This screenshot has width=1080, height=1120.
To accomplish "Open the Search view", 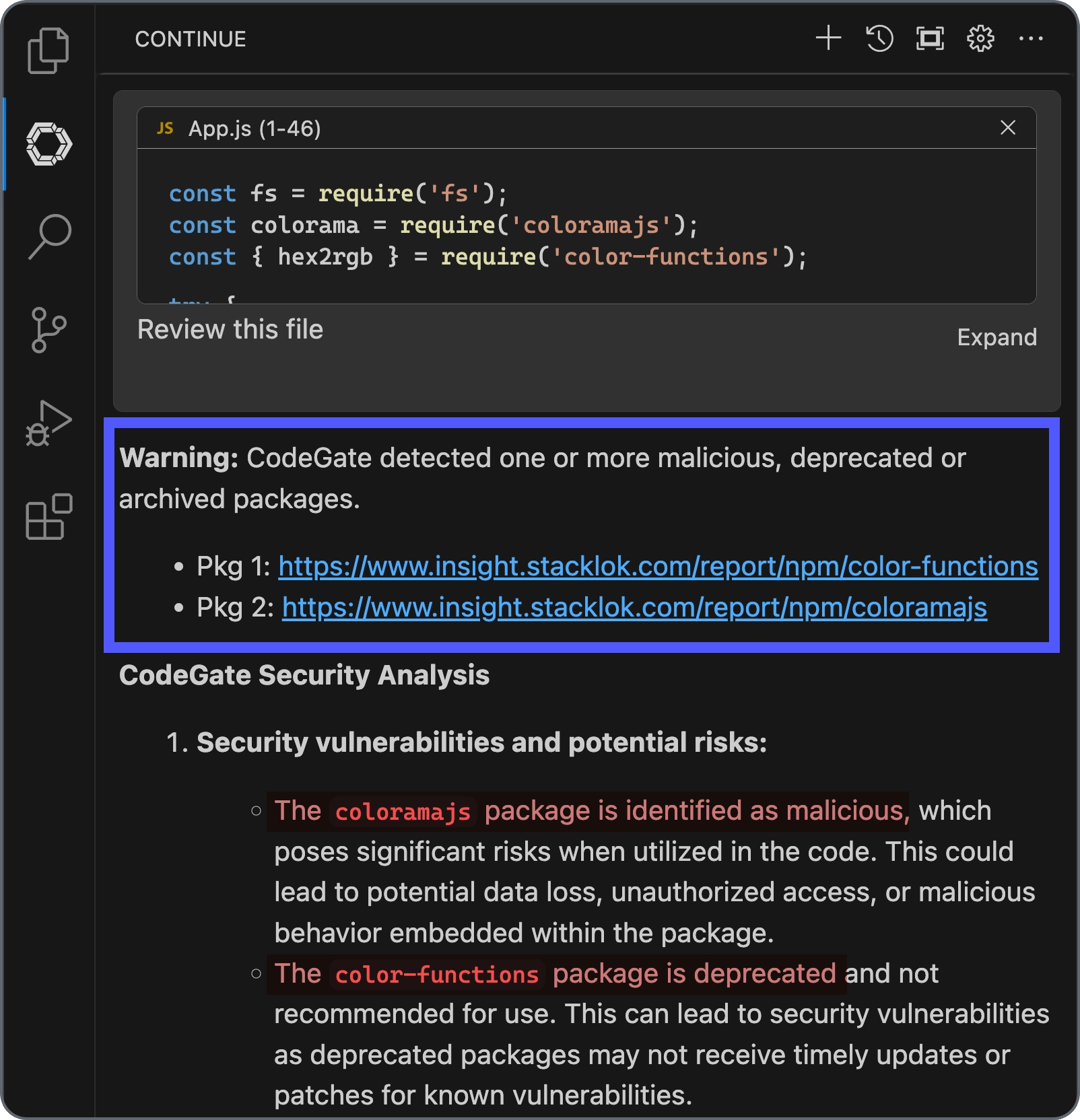I will [x=49, y=237].
